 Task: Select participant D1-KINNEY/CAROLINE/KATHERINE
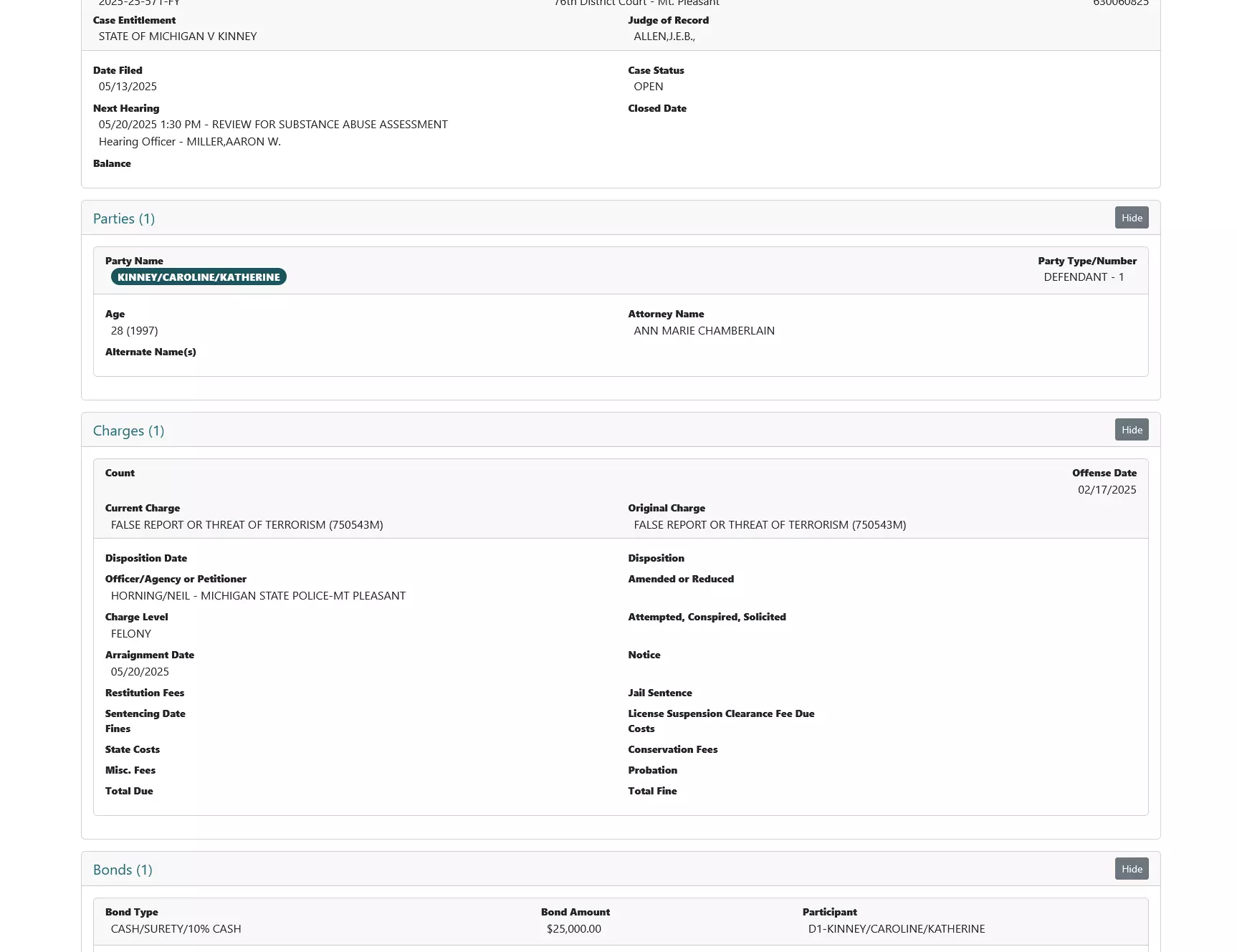[x=897, y=929]
